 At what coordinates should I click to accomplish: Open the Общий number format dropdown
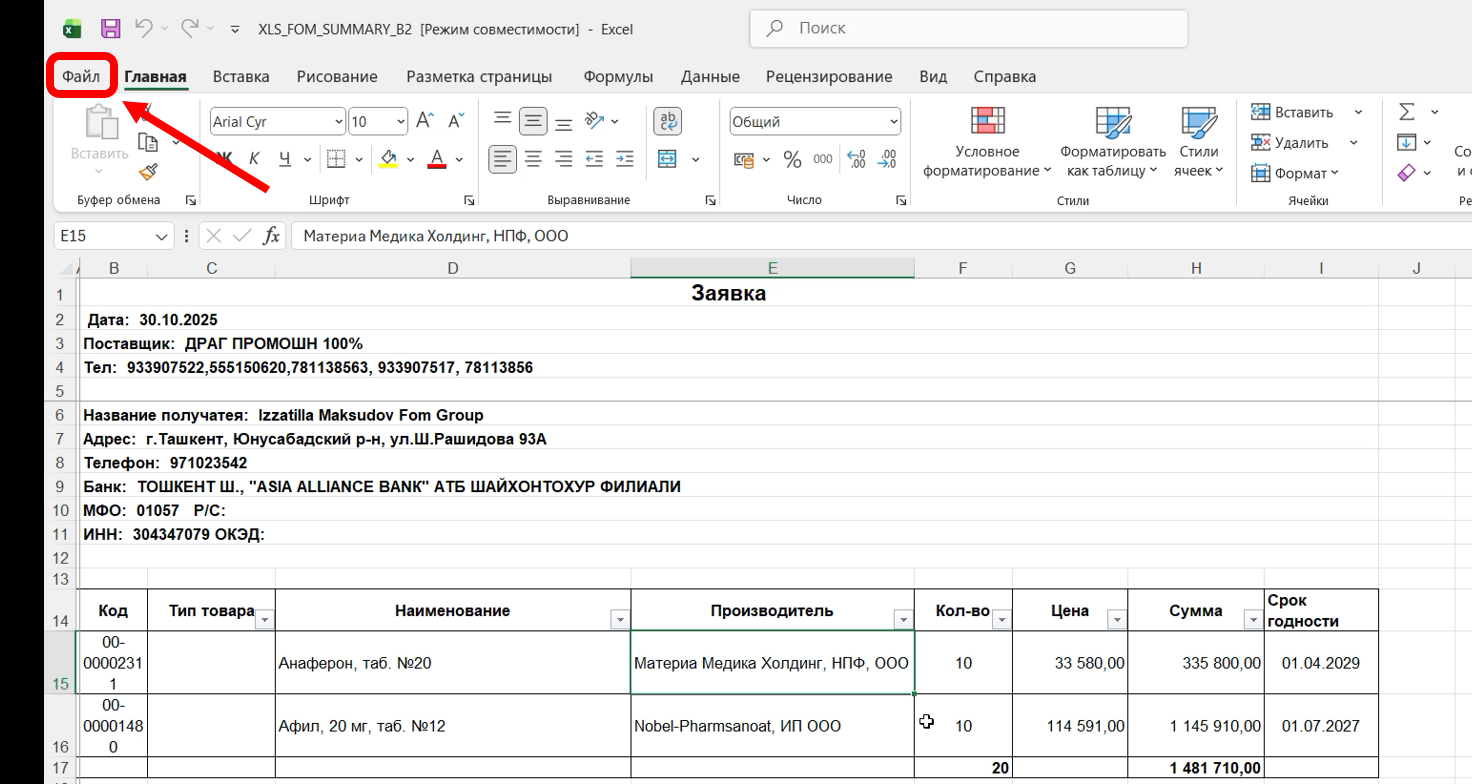pyautogui.click(x=893, y=122)
